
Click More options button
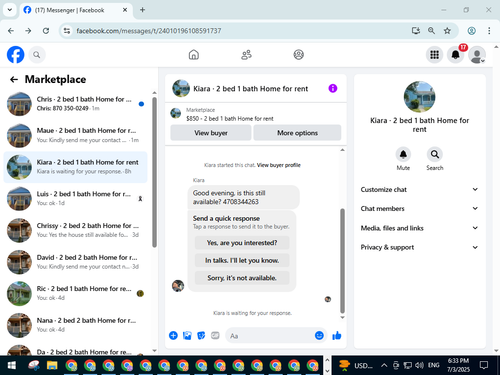pos(297,133)
